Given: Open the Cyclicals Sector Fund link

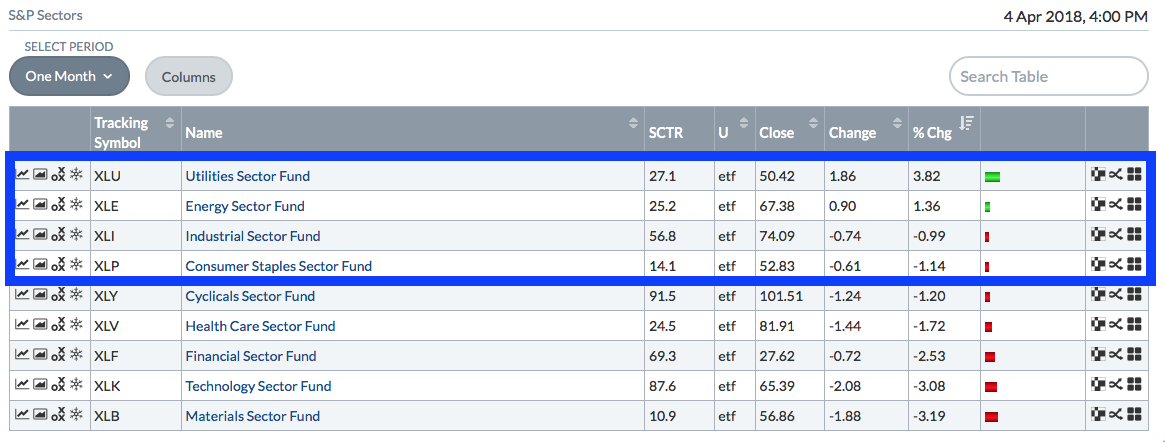Looking at the screenshot, I should pos(250,296).
